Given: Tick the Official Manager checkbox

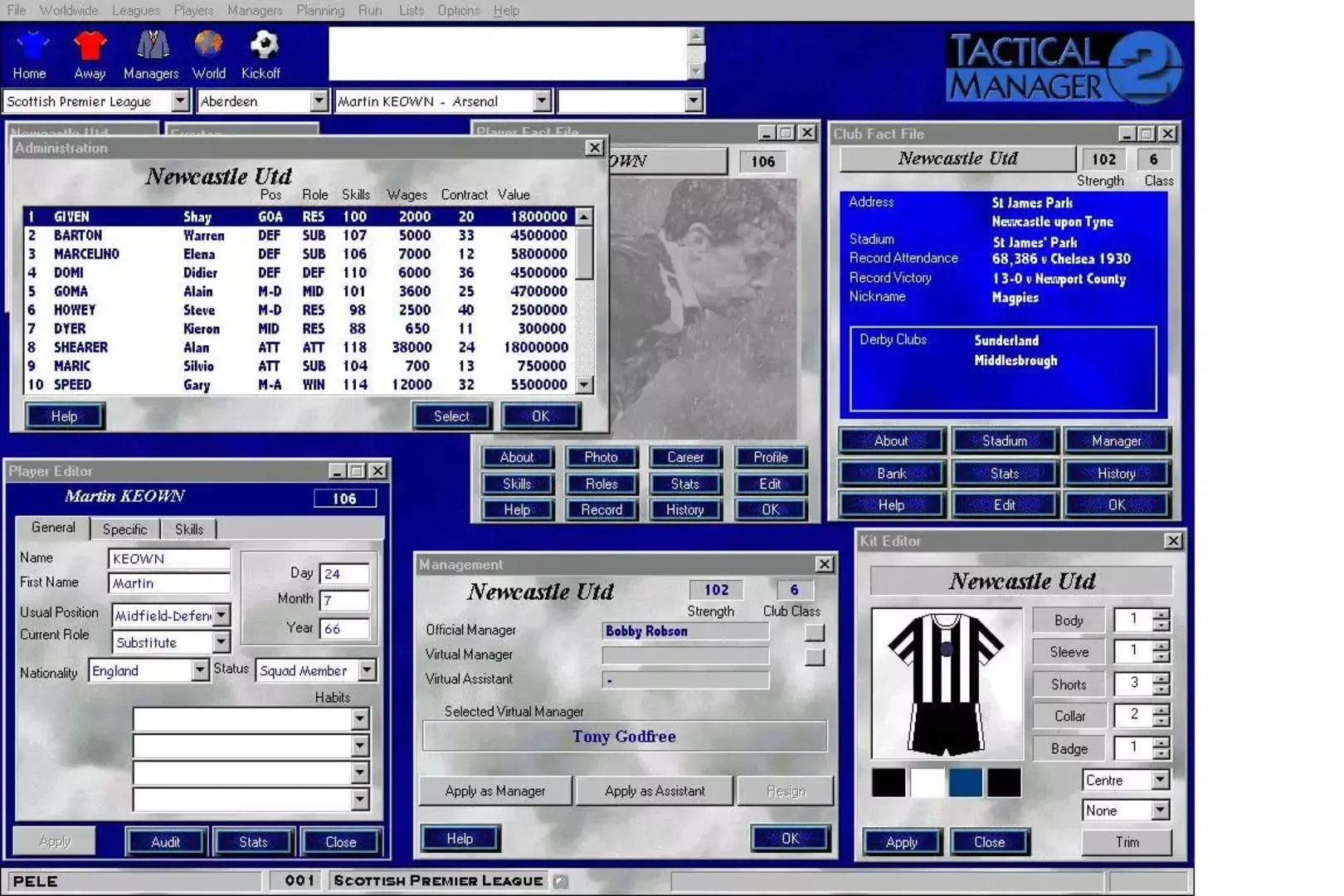Looking at the screenshot, I should (x=815, y=632).
